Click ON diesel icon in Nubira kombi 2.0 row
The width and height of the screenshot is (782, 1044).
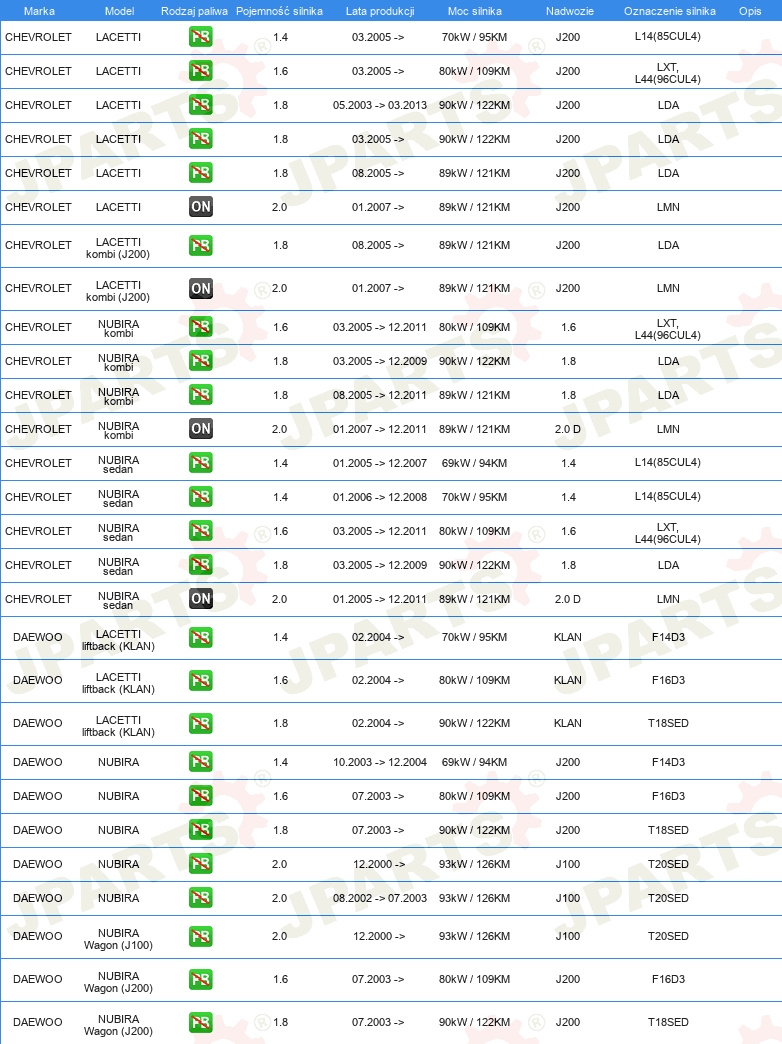coord(200,429)
